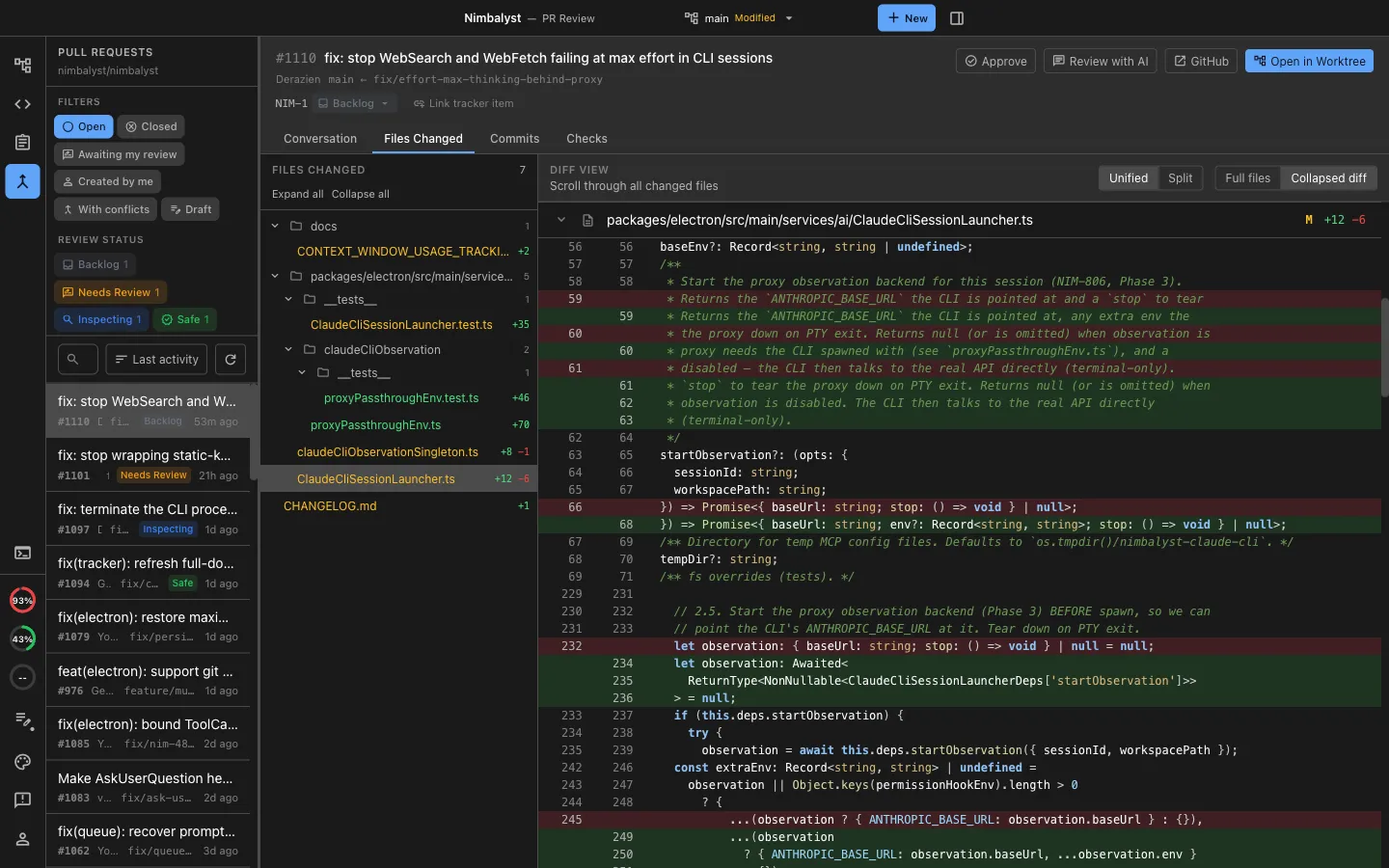Click the refresh pull requests icon
This screenshot has width=1389, height=868.
pyautogui.click(x=231, y=360)
